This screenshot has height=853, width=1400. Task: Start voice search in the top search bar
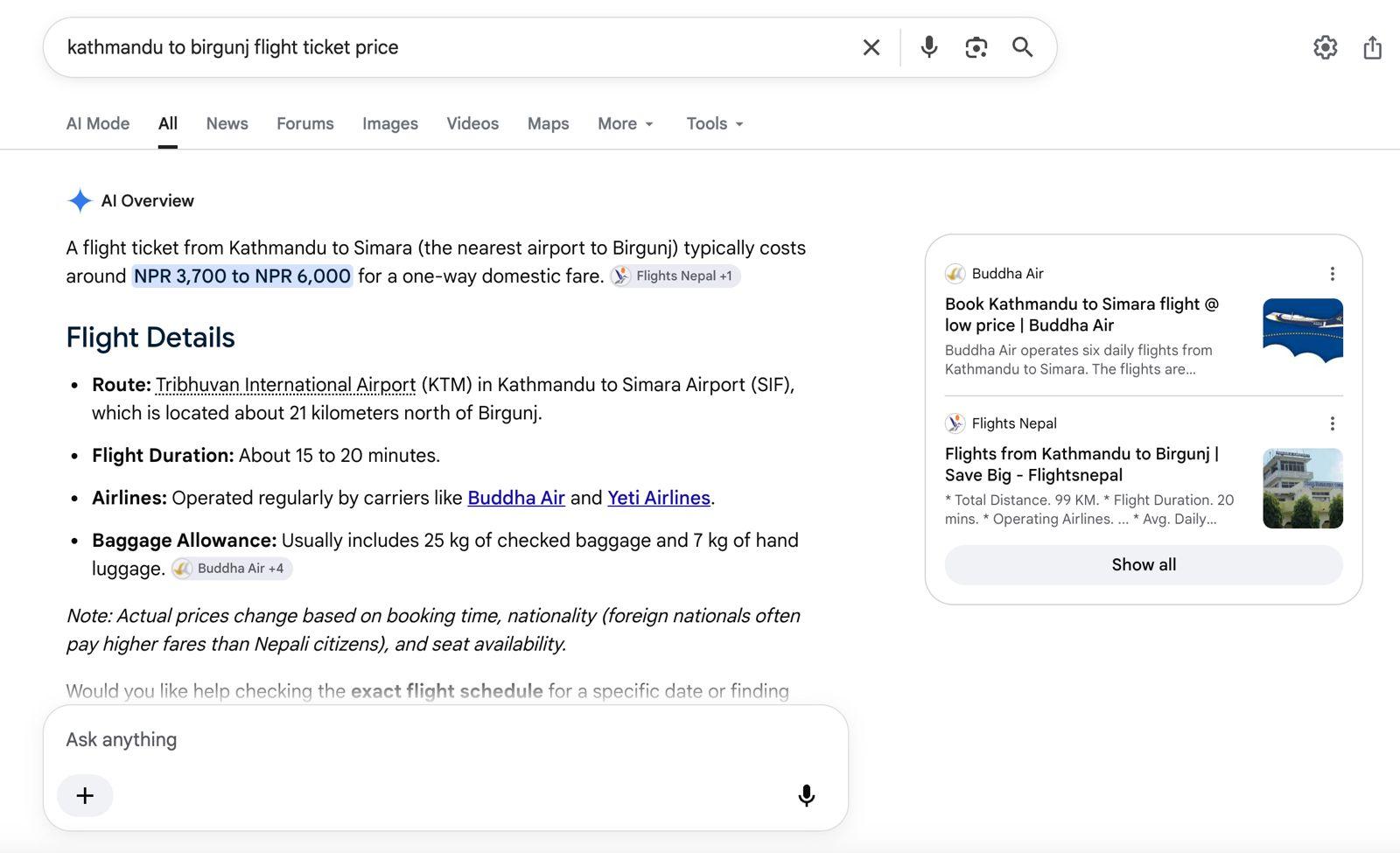pos(928,47)
